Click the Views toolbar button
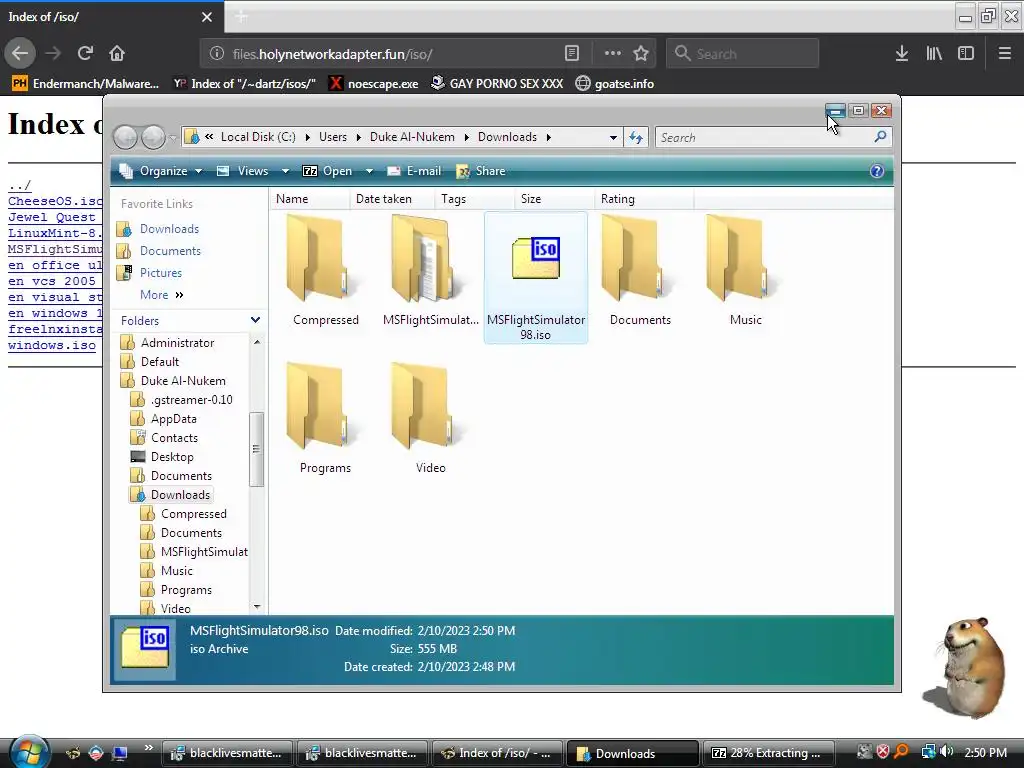The width and height of the screenshot is (1024, 768). [x=243, y=171]
